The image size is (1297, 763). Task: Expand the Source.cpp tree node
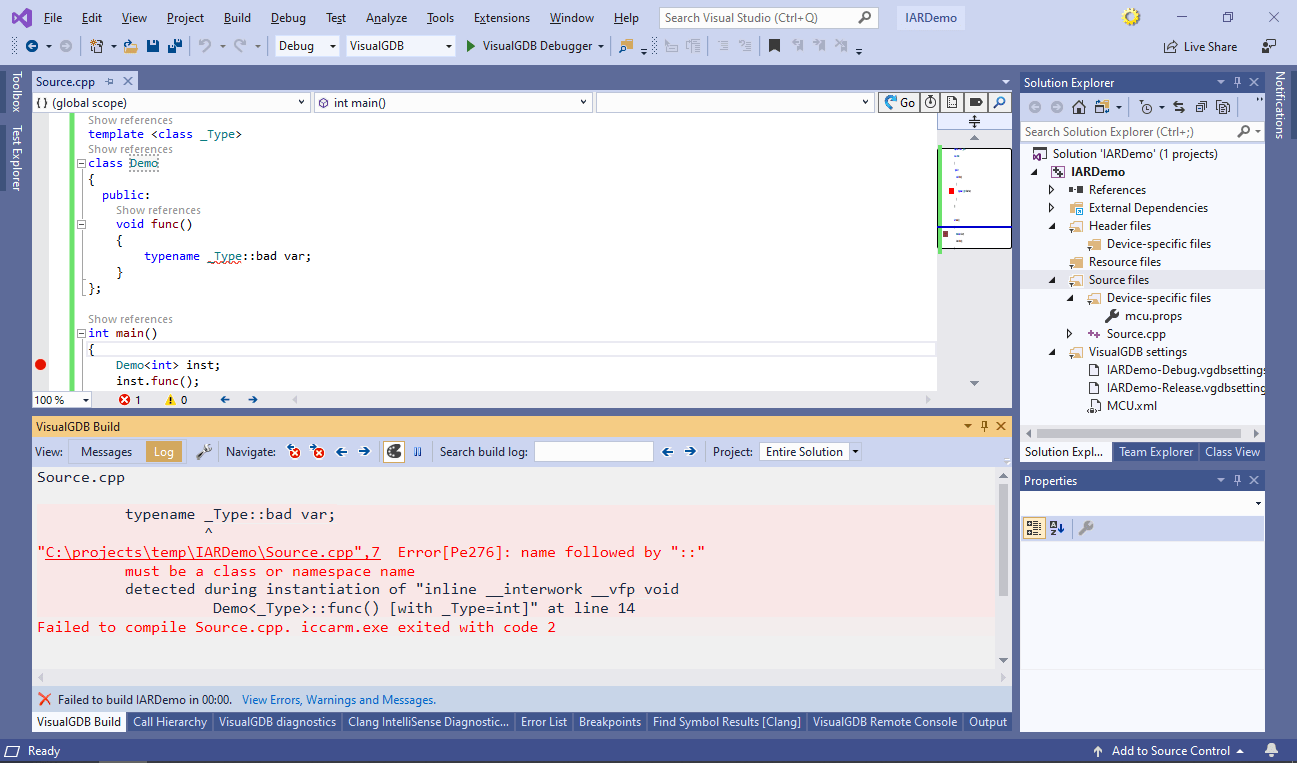coord(1069,334)
